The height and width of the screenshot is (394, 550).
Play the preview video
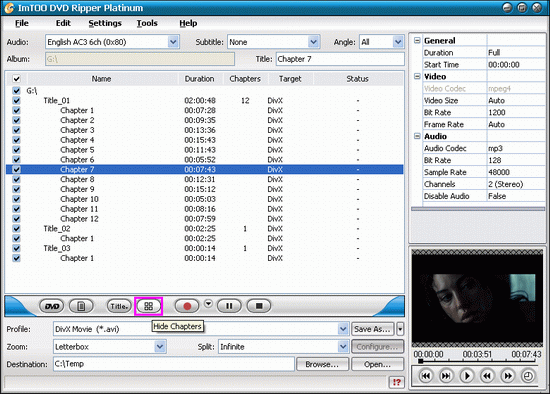pyautogui.click(x=467, y=376)
